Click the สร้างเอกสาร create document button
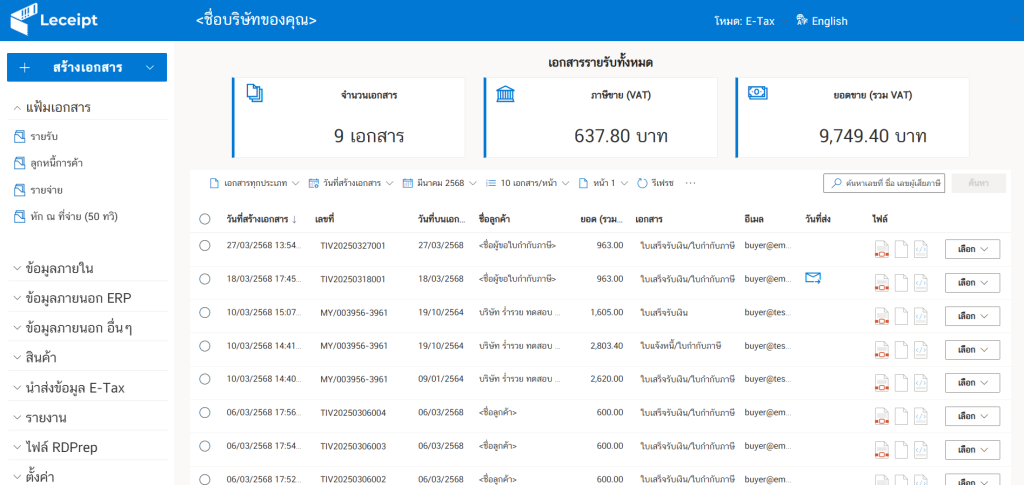1024x485 pixels. pos(87,67)
